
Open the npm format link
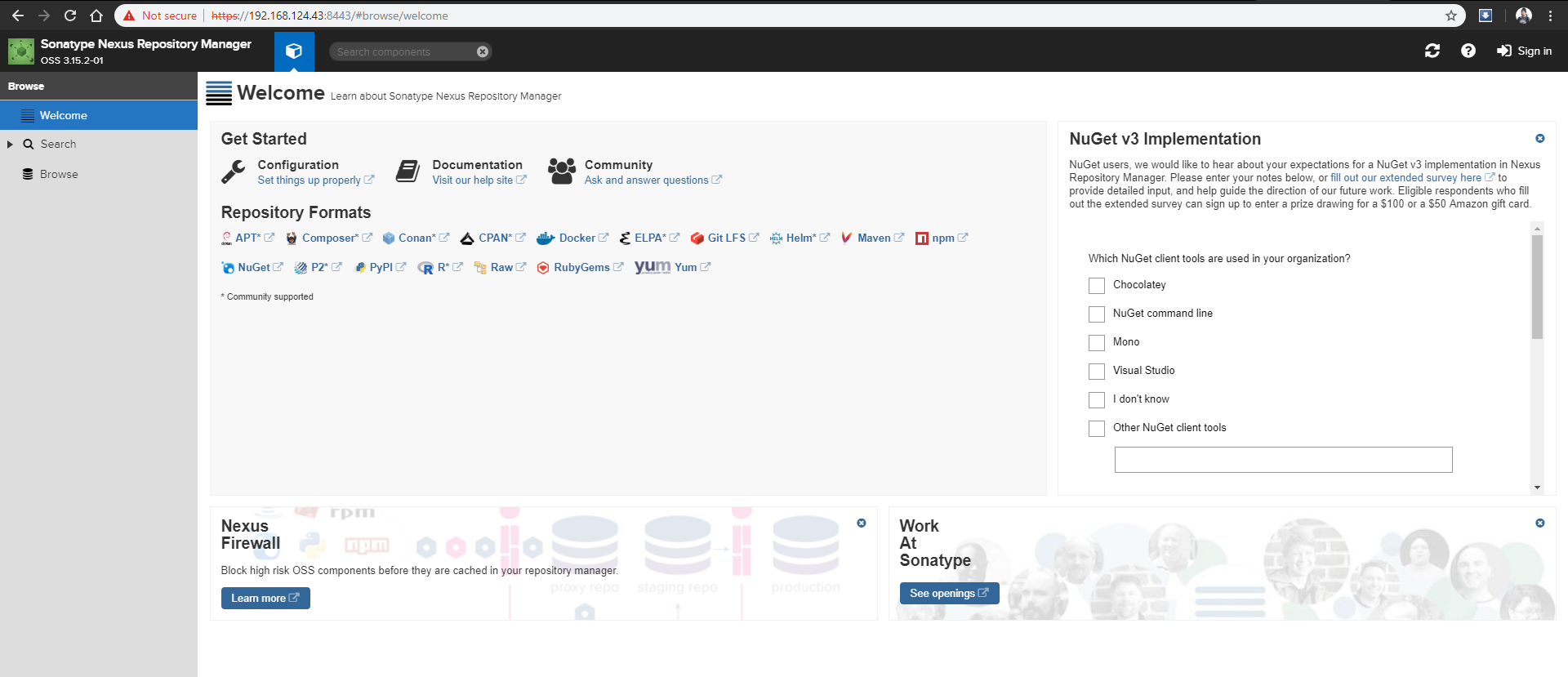coord(942,238)
